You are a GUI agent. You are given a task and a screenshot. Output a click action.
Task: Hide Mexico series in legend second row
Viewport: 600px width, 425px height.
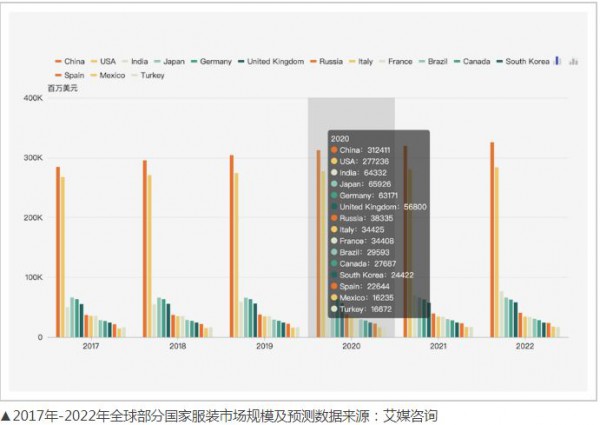click(109, 75)
